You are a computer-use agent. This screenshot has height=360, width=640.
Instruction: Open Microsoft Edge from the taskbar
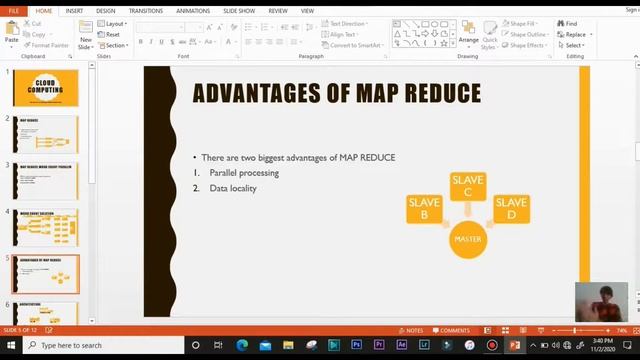pyautogui.click(x=242, y=345)
